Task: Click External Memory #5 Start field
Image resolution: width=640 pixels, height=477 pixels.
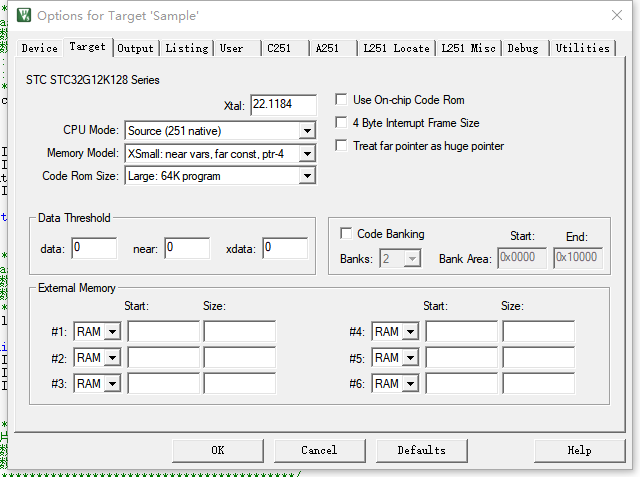Action: click(462, 357)
